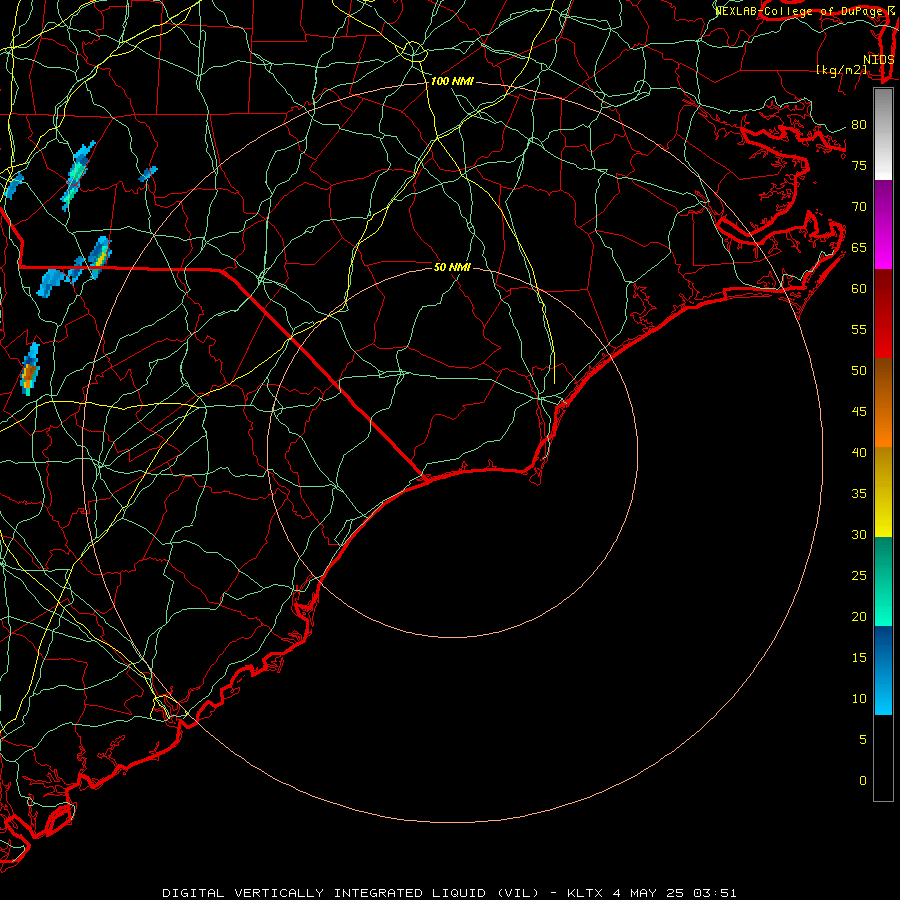Select the yellow-gold segment of the color scale
Screen dimensions: 900x900
click(883, 492)
